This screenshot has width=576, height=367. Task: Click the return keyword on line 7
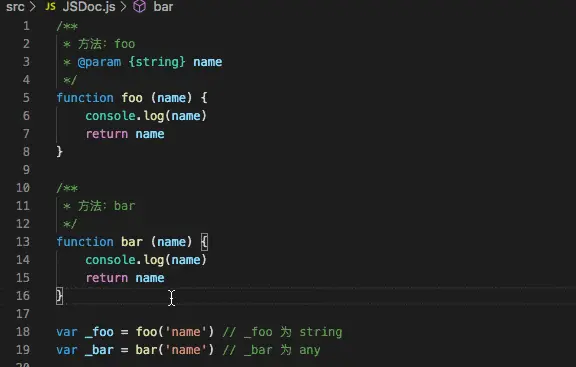[107, 134]
